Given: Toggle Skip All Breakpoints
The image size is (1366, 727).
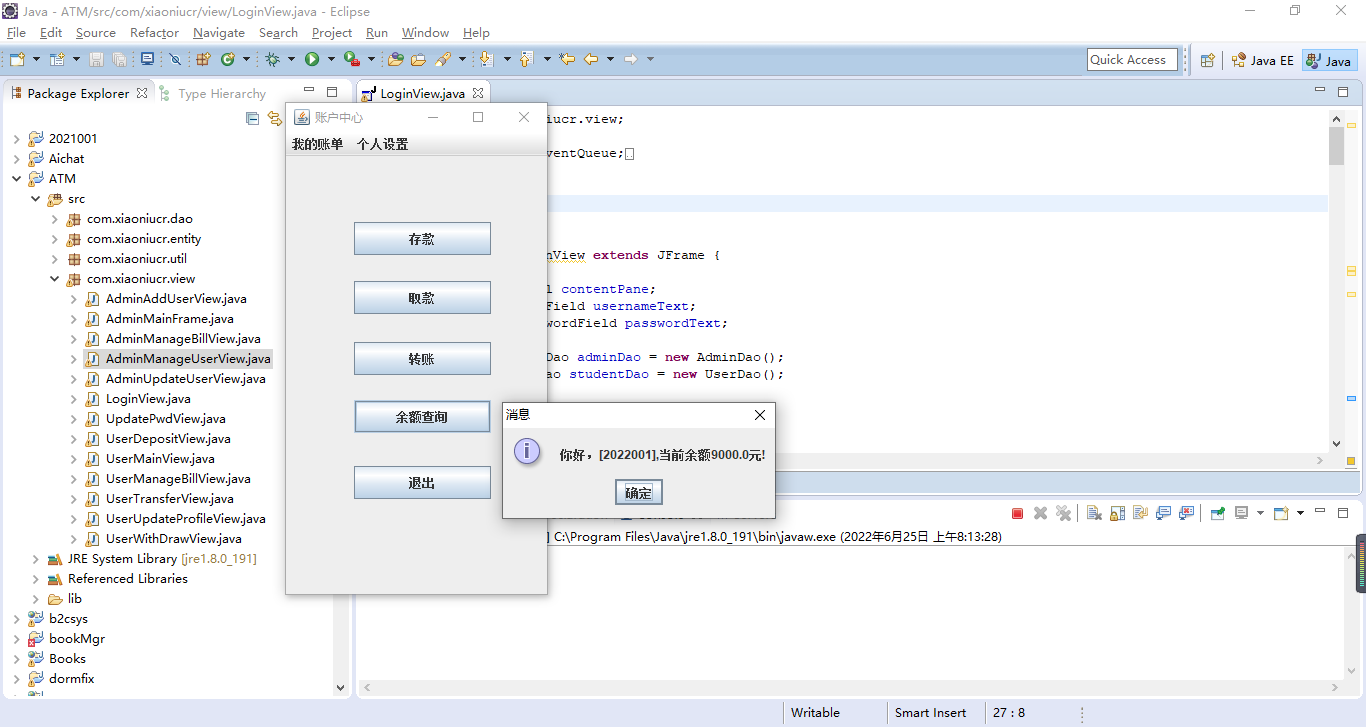Looking at the screenshot, I should click(175, 60).
